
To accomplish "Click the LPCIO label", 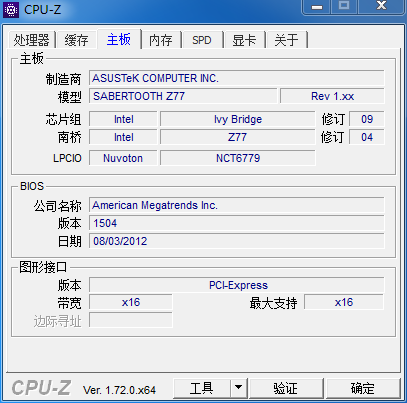I will pos(67,158).
